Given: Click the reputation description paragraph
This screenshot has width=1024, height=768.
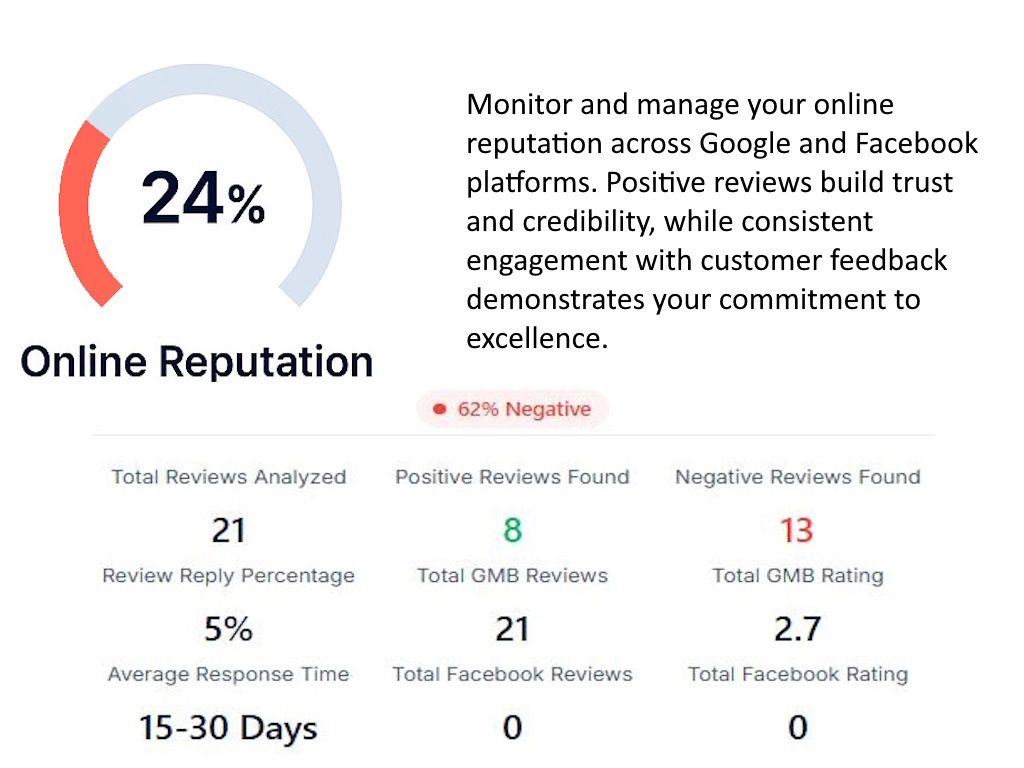Looking at the screenshot, I should click(722, 221).
